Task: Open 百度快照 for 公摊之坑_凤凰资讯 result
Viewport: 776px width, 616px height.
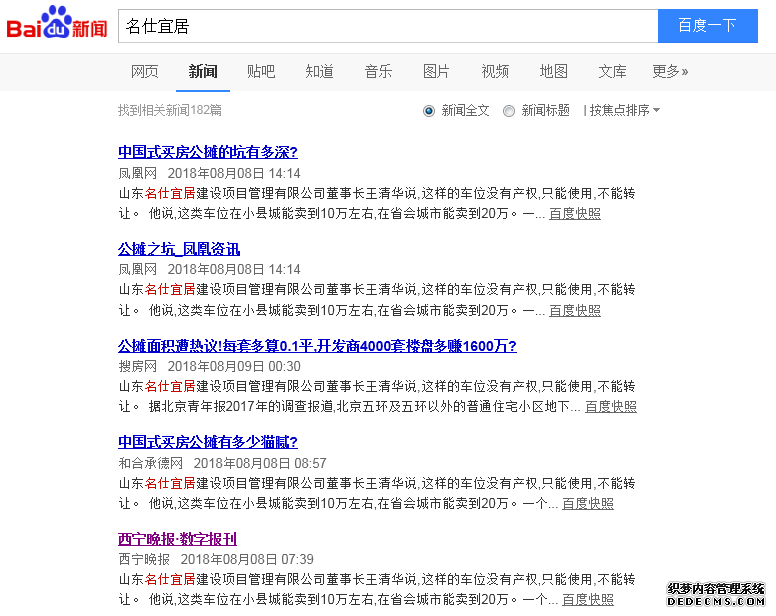Action: 575,311
